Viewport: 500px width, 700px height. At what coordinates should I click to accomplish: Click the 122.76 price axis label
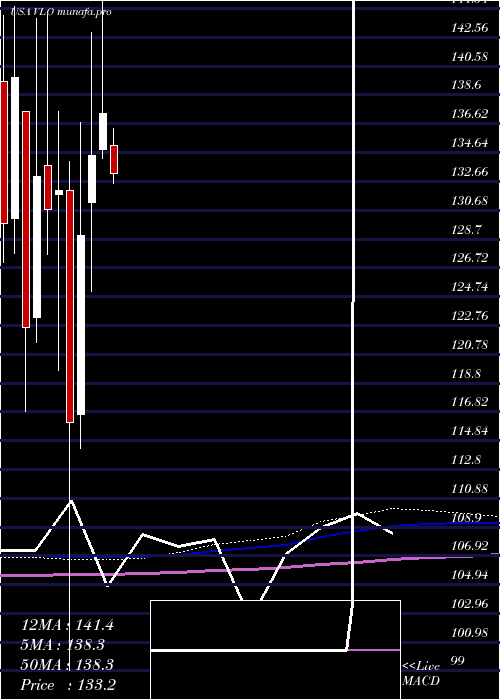click(x=470, y=316)
